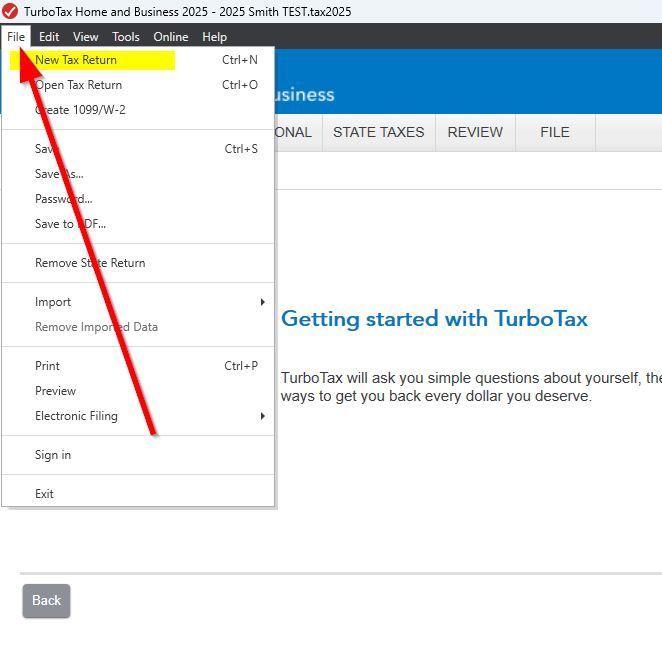Open the Help menu

[x=214, y=37]
